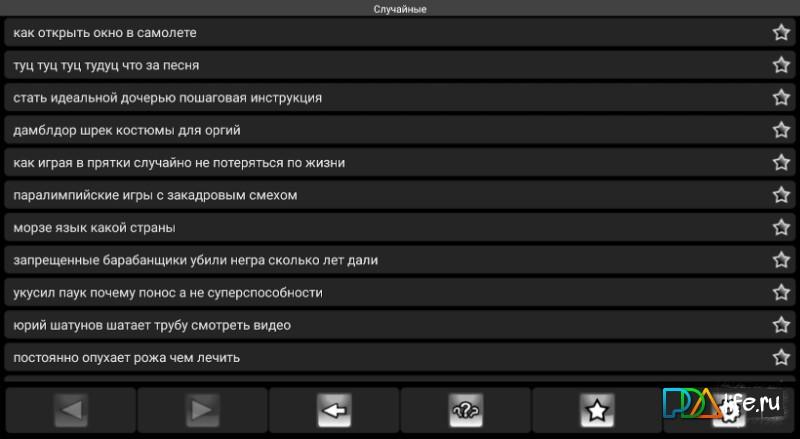Open settings gear button in bottom toolbar
The height and width of the screenshot is (439, 800).
[729, 410]
